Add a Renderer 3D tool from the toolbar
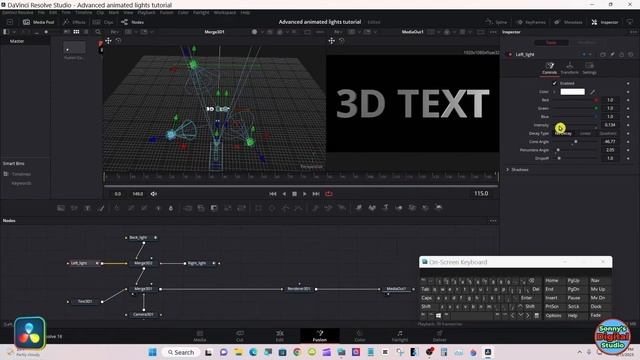Viewport: 640px width, 360px height. pos(439,208)
